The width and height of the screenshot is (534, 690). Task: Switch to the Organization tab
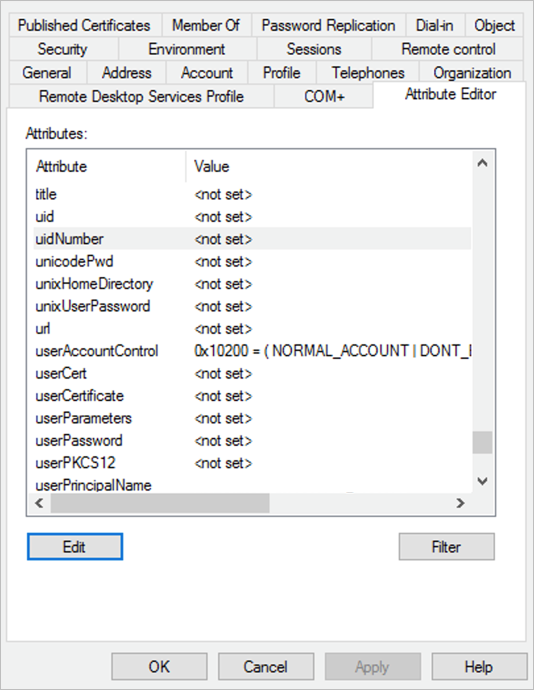(x=472, y=73)
